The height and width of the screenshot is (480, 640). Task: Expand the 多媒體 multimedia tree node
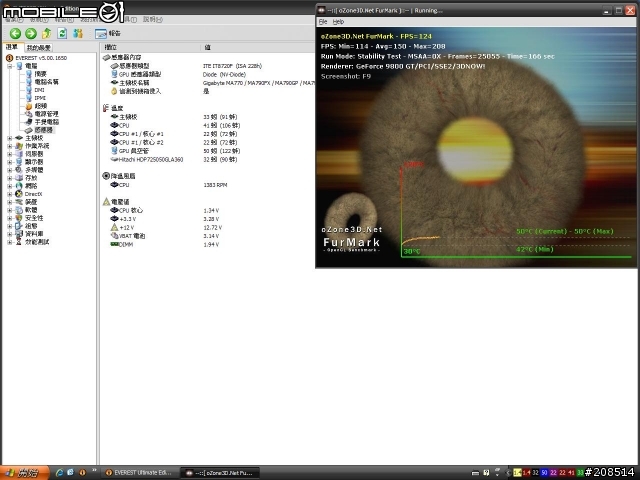coord(10,170)
